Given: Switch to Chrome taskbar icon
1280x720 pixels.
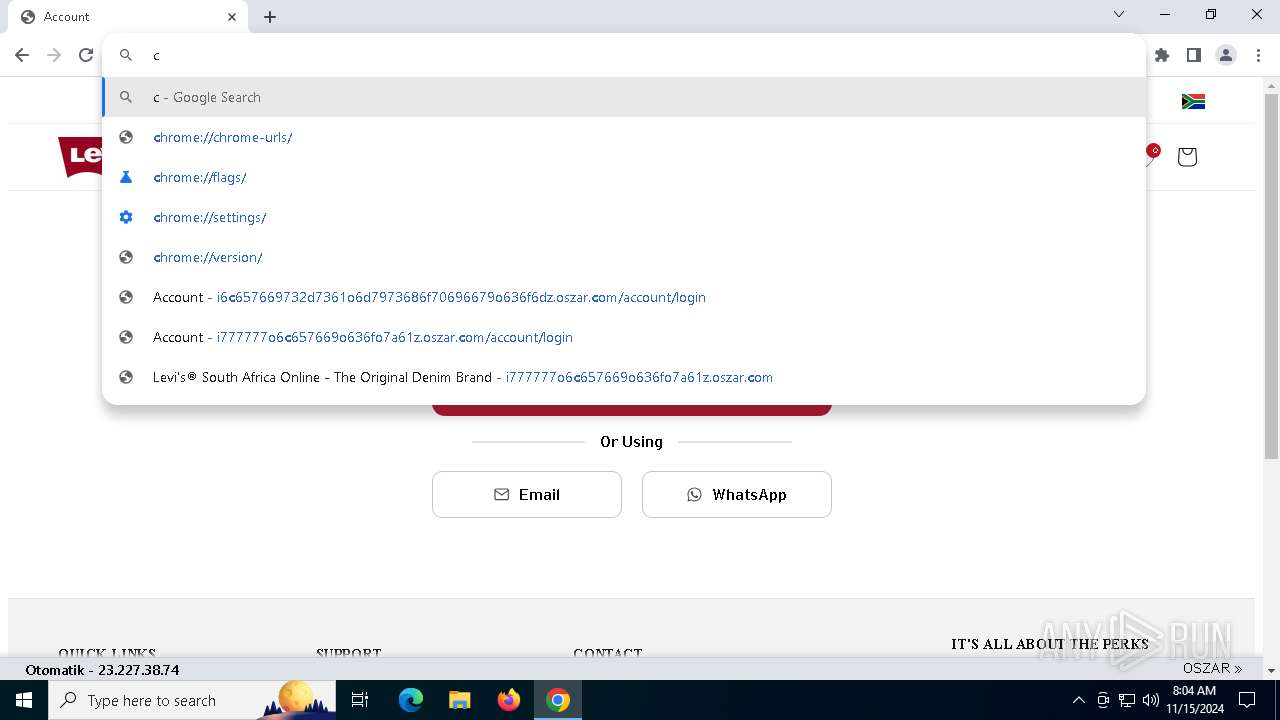Looking at the screenshot, I should pyautogui.click(x=558, y=700).
